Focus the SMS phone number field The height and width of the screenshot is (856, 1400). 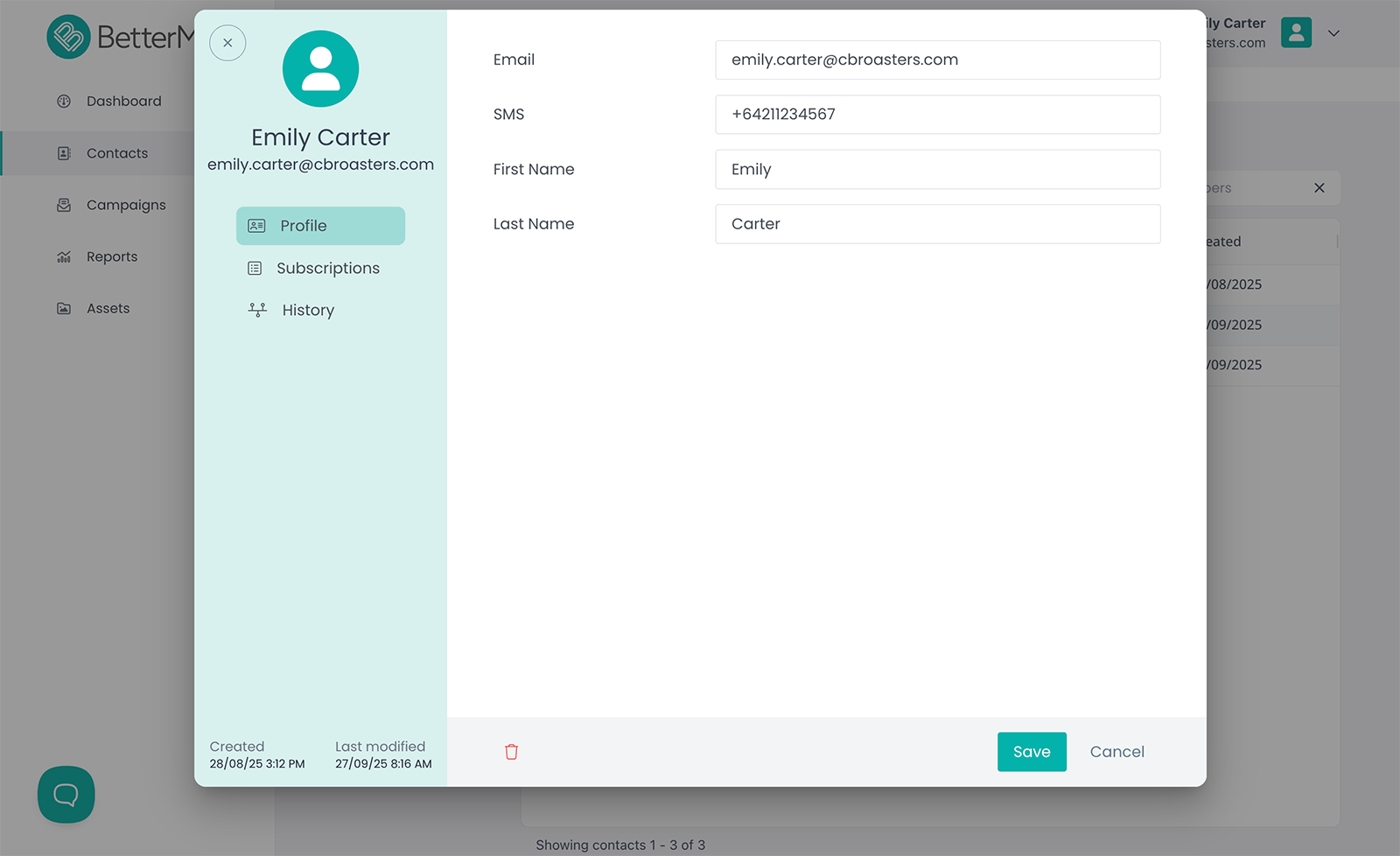[937, 115]
